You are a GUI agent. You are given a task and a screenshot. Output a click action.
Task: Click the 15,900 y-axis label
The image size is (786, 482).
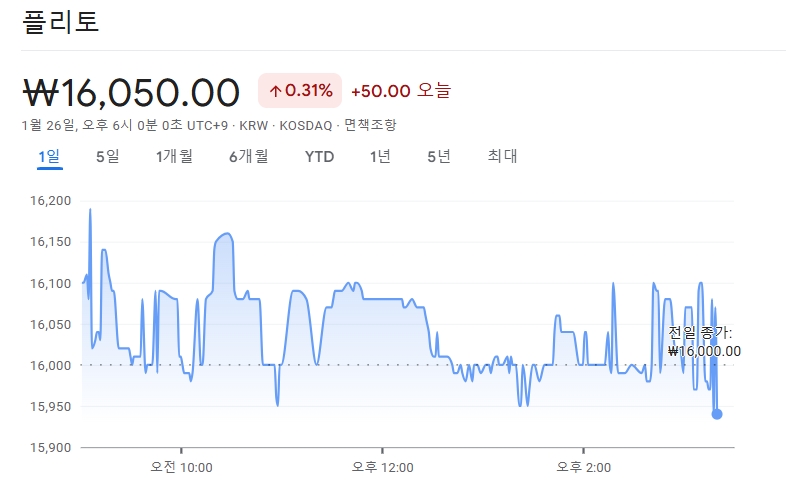(51, 447)
